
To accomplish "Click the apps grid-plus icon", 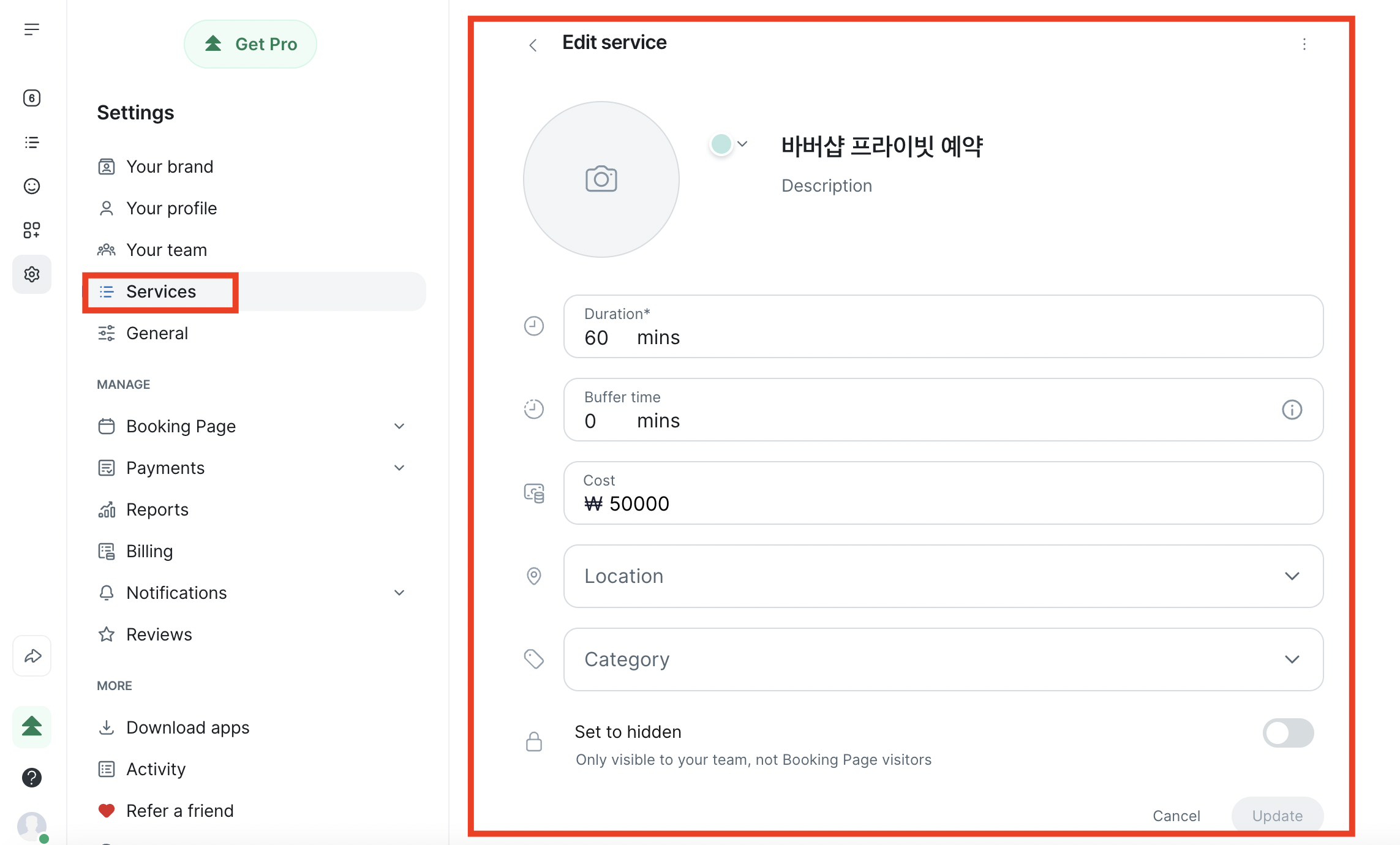I will (x=32, y=230).
